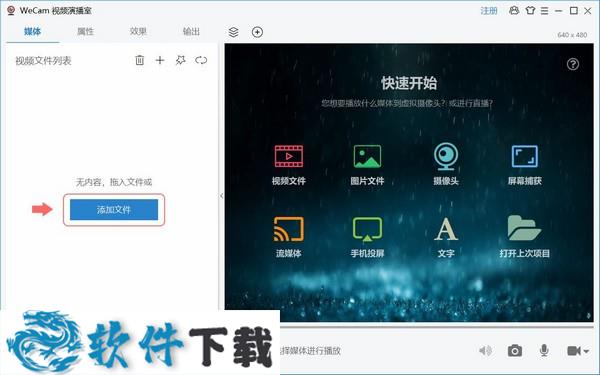Screen dimensions: 600x375
Task: Open the 属性 tab
Action: click(85, 31)
